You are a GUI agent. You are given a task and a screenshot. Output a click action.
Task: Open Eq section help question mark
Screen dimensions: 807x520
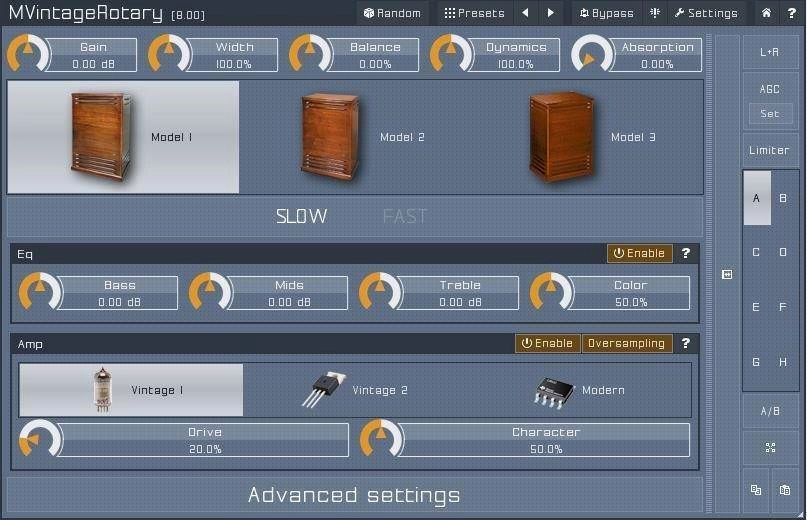pyautogui.click(x=686, y=253)
